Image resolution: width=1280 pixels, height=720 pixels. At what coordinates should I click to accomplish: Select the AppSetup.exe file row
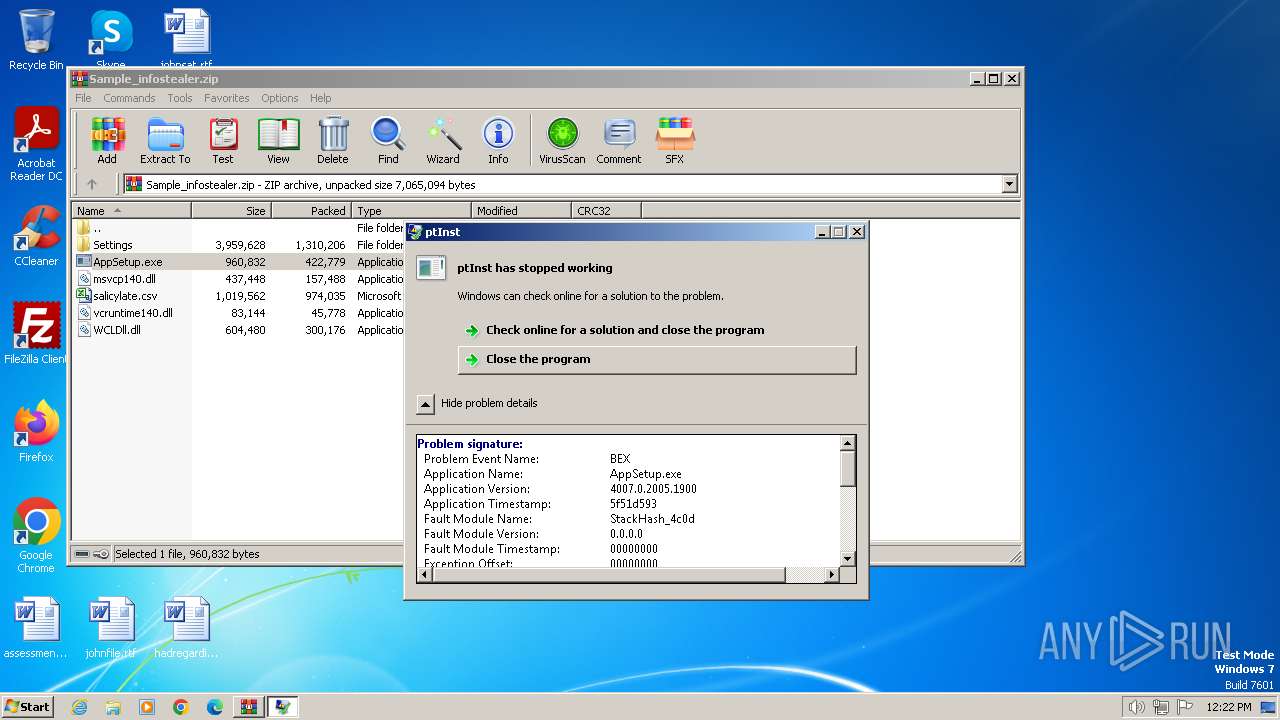tap(240, 262)
